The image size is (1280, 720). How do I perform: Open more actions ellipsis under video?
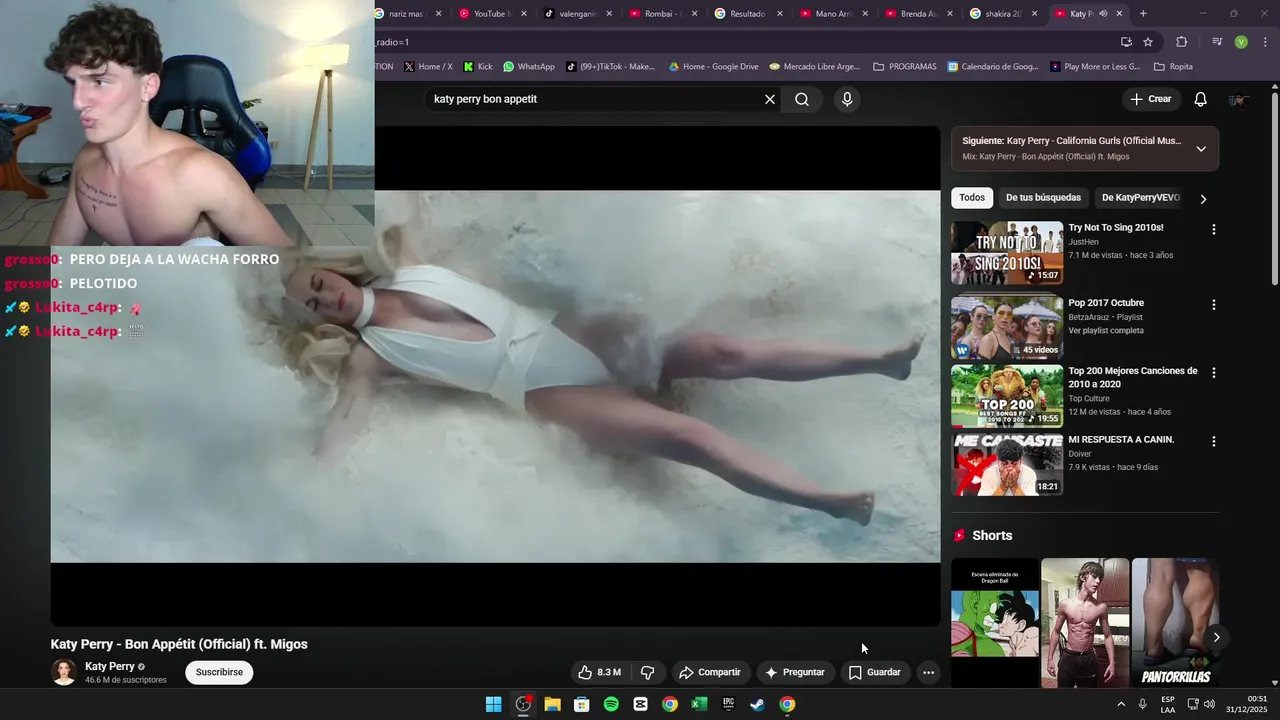pyautogui.click(x=928, y=672)
